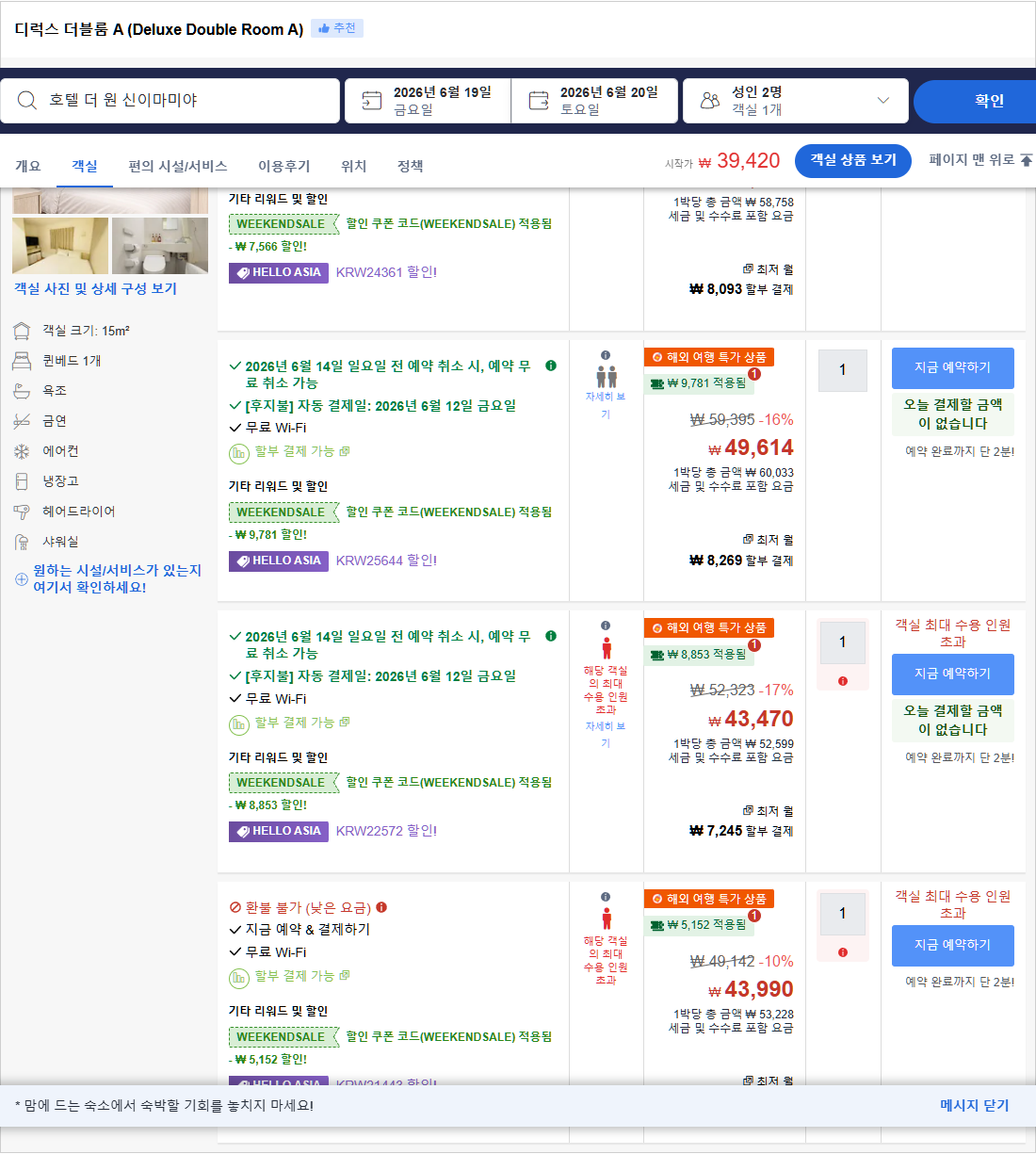This screenshot has height=1154, width=1036.
Task: Click the 객실 상품 보기 button
Action: click(x=853, y=160)
